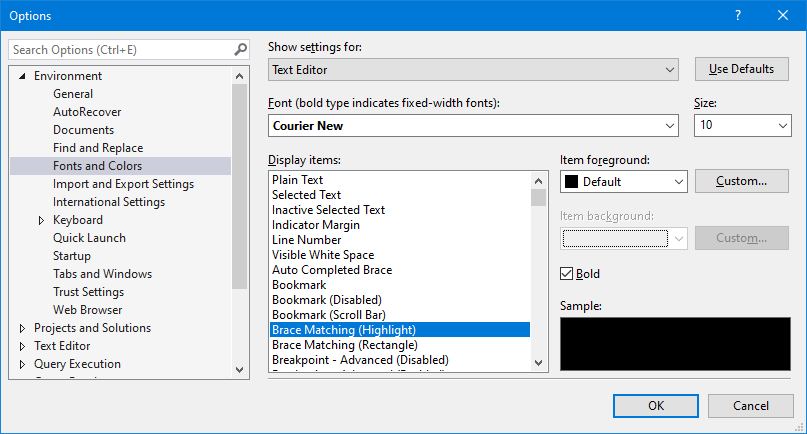Expand the Text Editor tree node
Image resolution: width=807 pixels, height=434 pixels.
[x=23, y=346]
